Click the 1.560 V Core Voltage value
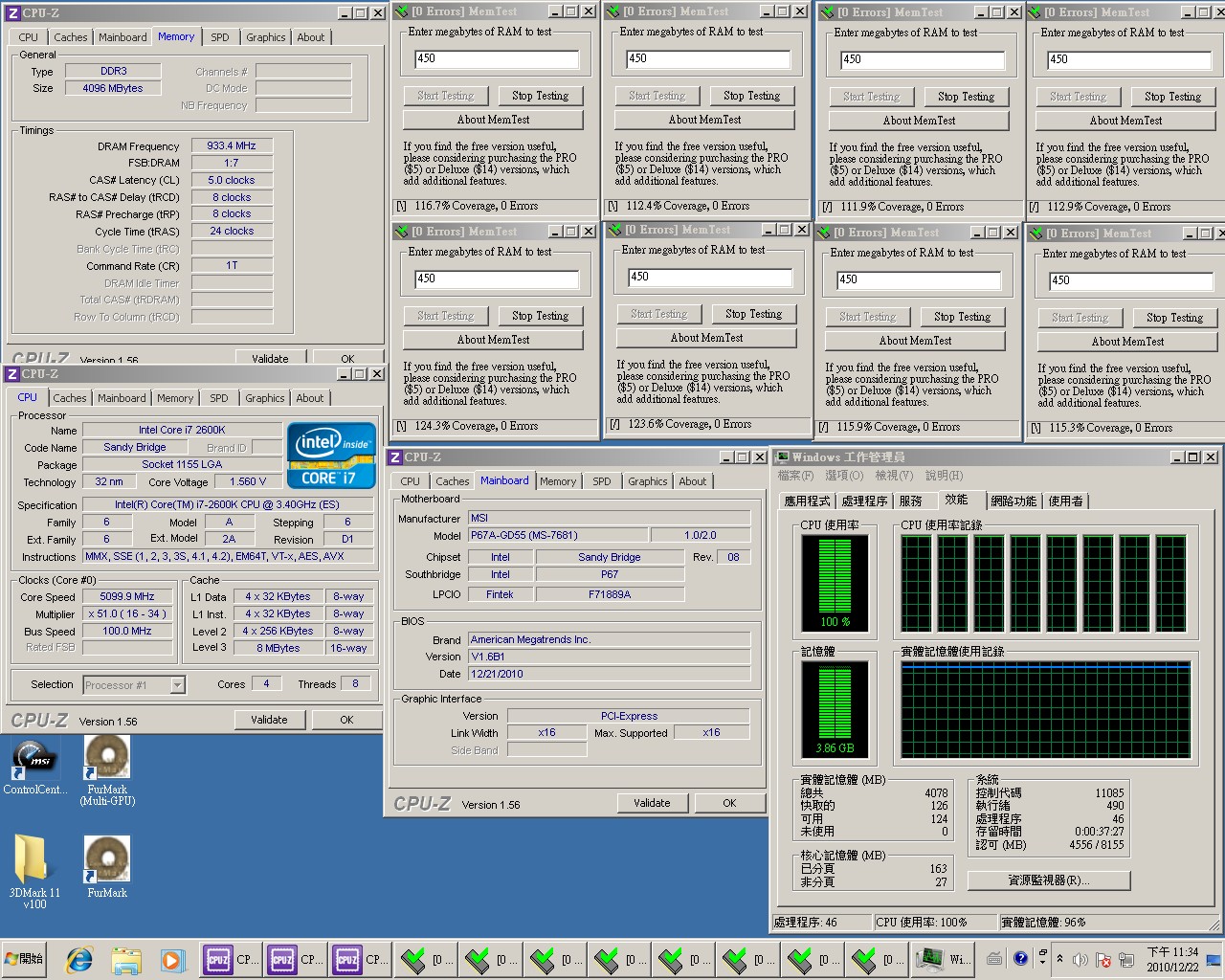The height and width of the screenshot is (980, 1225). click(249, 481)
